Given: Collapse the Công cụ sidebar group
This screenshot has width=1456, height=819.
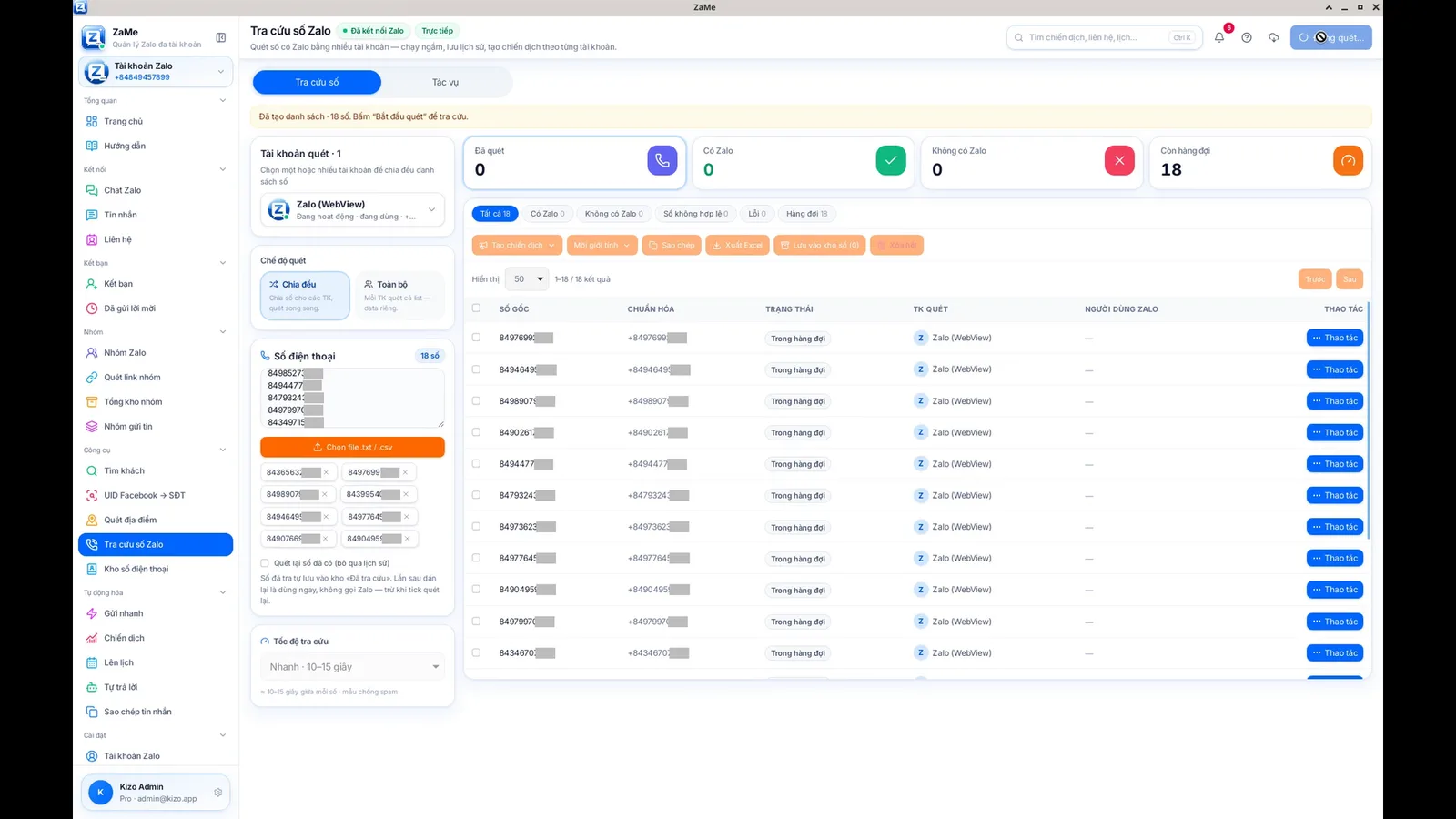Looking at the screenshot, I should [x=222, y=450].
